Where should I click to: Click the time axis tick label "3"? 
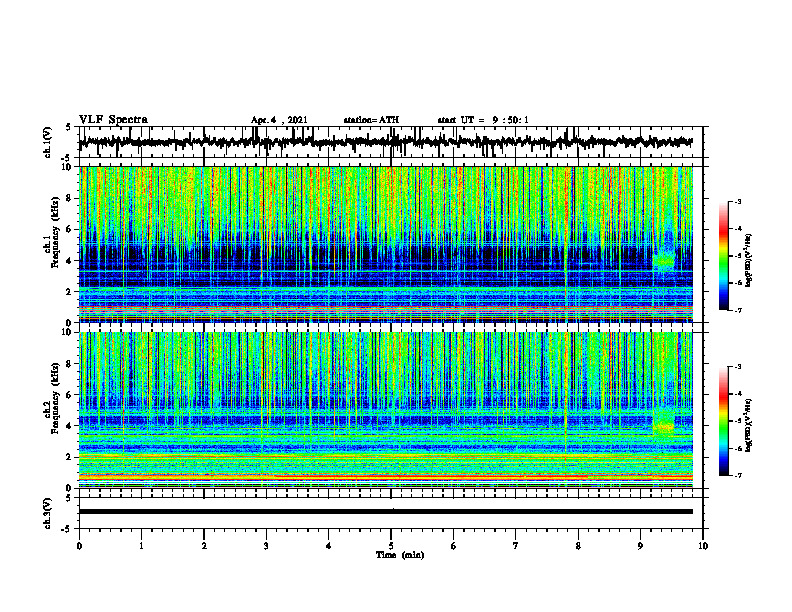click(266, 546)
